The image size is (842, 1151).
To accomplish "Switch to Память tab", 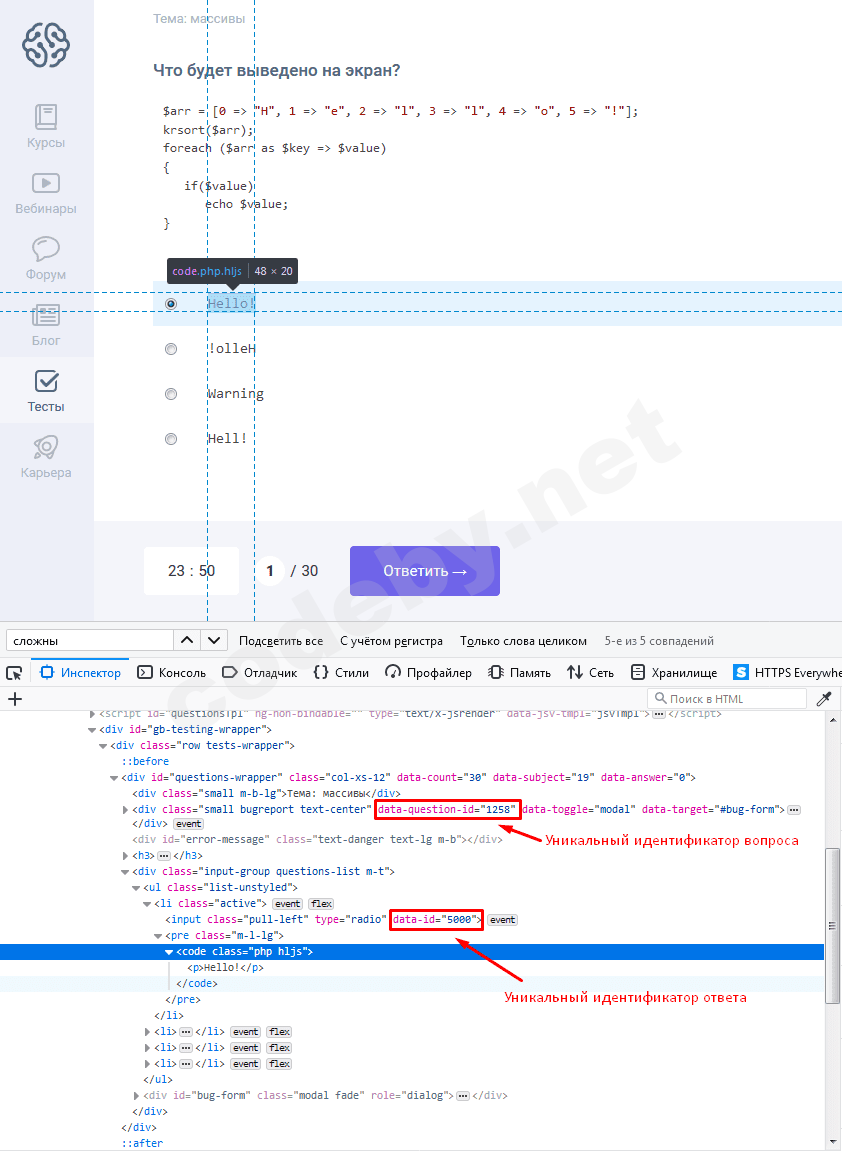I will pos(519,672).
